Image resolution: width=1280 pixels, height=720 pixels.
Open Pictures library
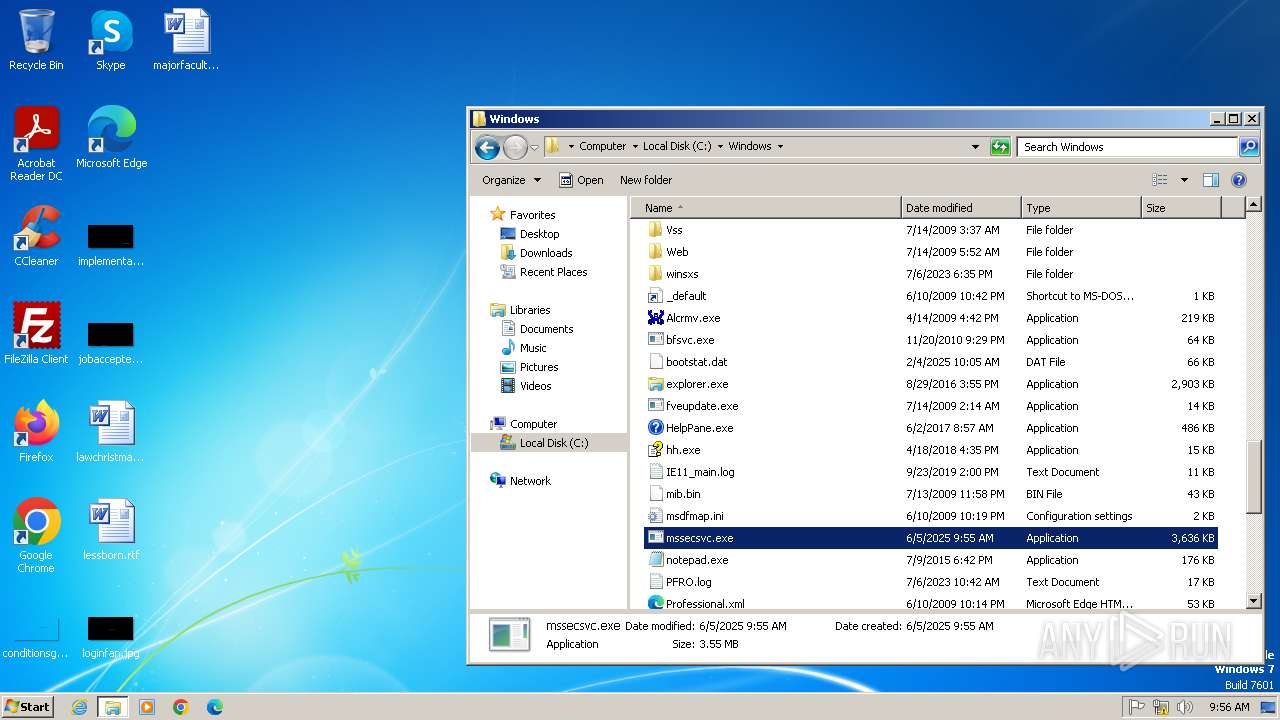[539, 367]
